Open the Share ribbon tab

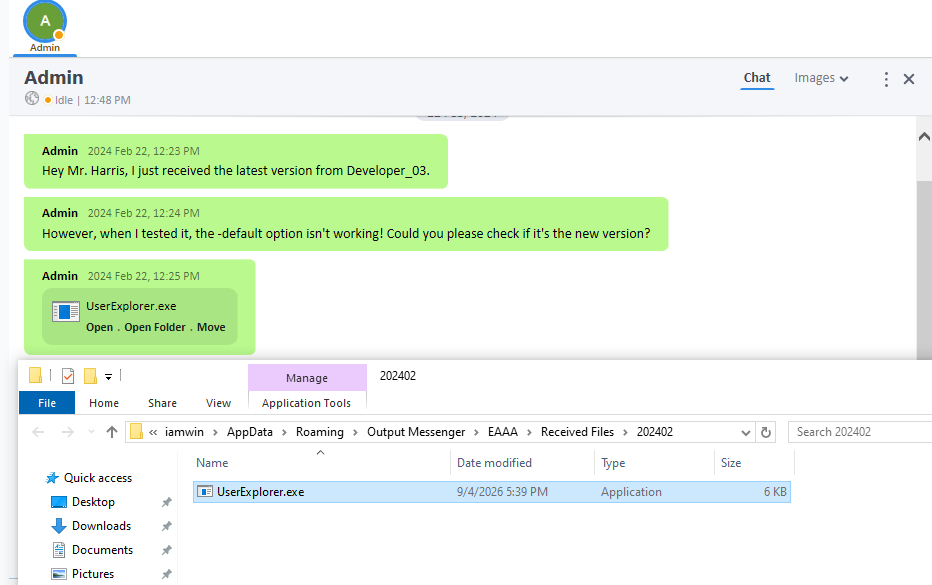(x=162, y=402)
